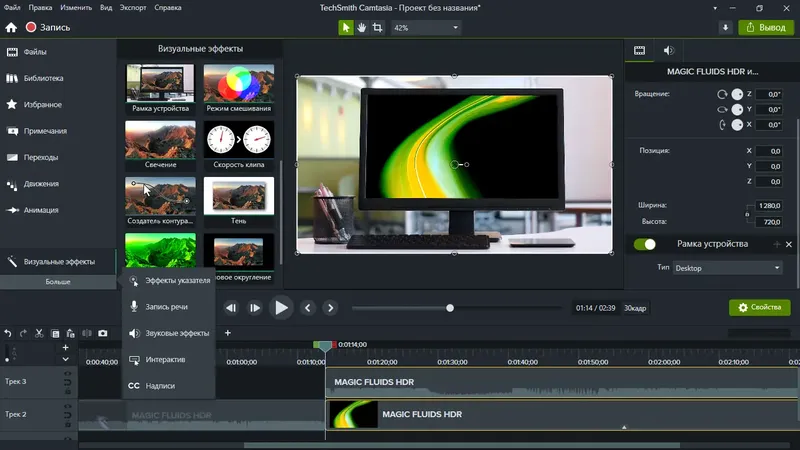Select the pan hand tool
800x450 pixels.
pyautogui.click(x=362, y=28)
